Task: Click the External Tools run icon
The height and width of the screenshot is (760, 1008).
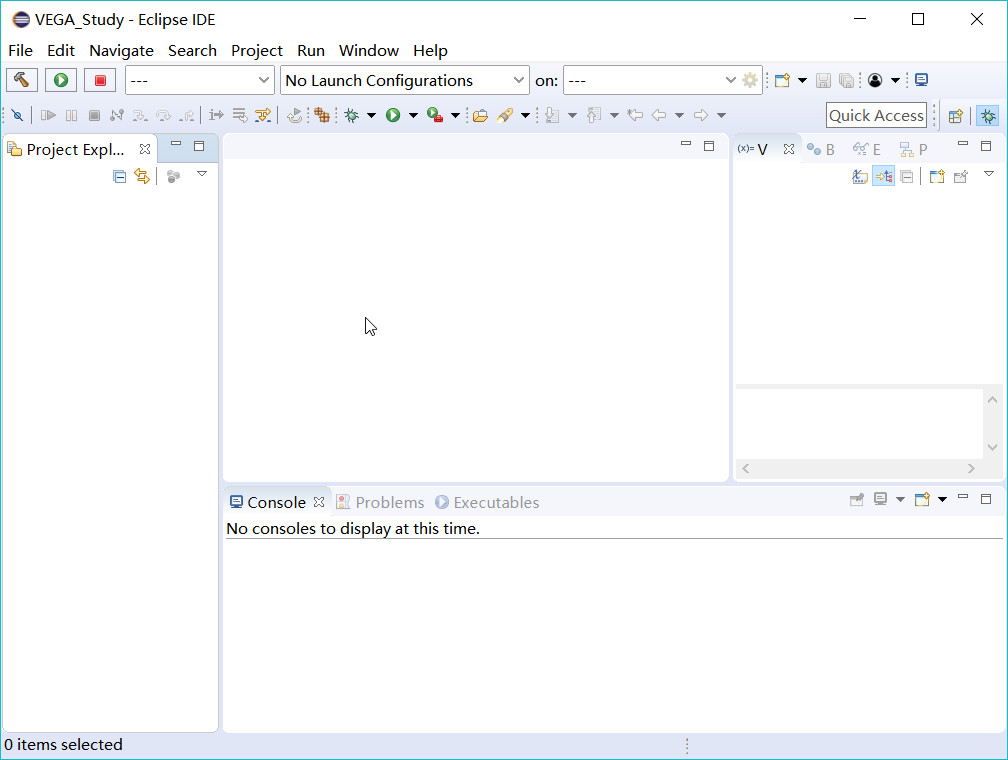Action: 435,115
